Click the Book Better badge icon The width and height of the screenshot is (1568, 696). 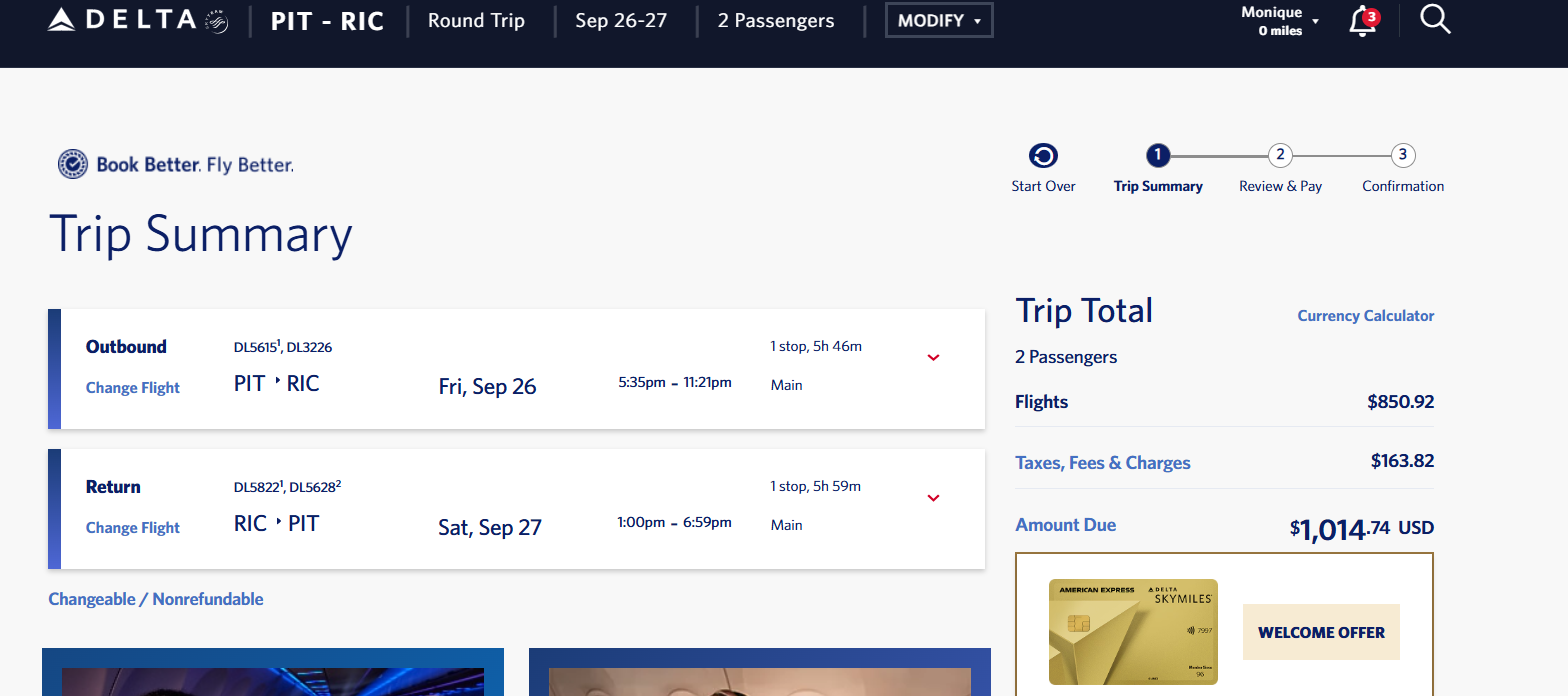click(x=72, y=164)
